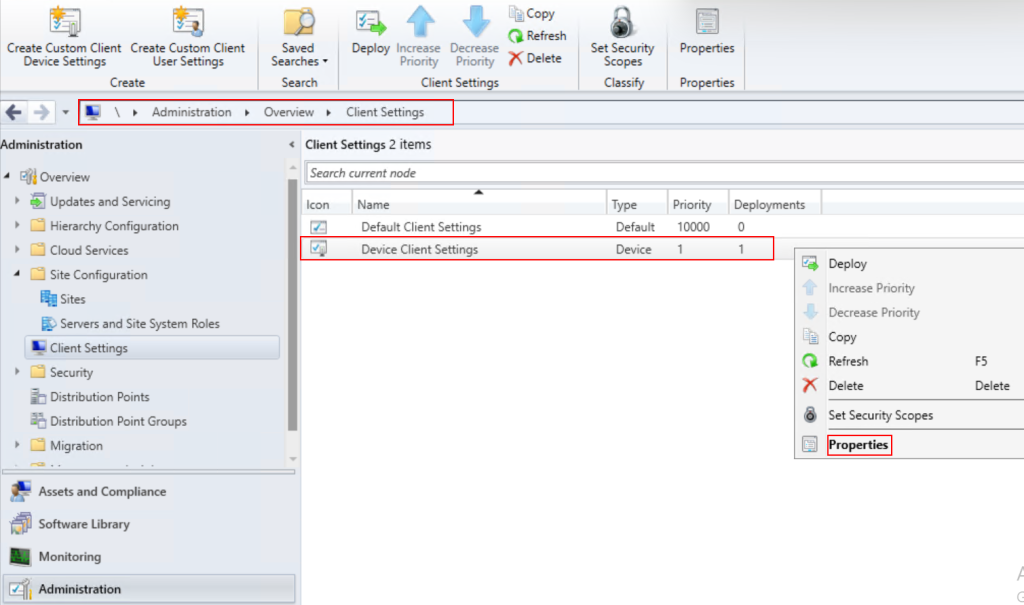Select the Default Client Settings row
This screenshot has width=1024, height=605.
tap(421, 227)
